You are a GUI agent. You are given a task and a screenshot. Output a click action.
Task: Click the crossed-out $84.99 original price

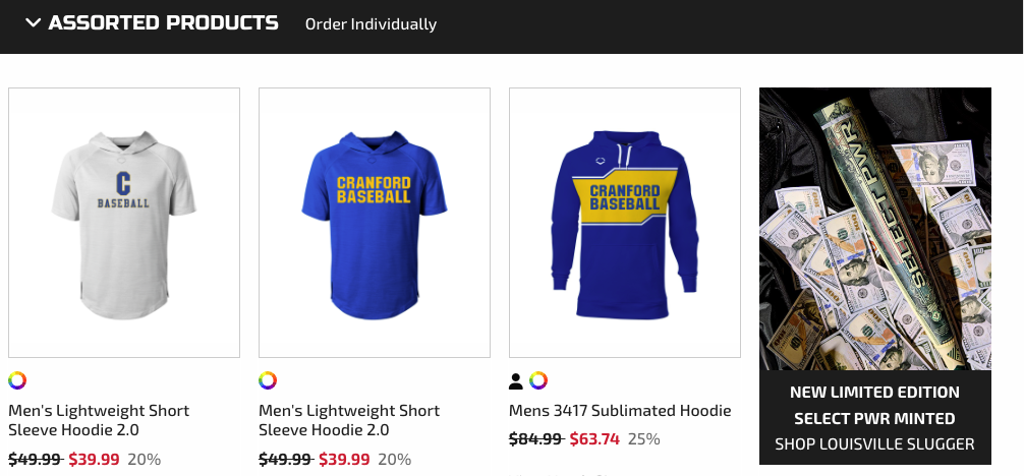pos(535,438)
